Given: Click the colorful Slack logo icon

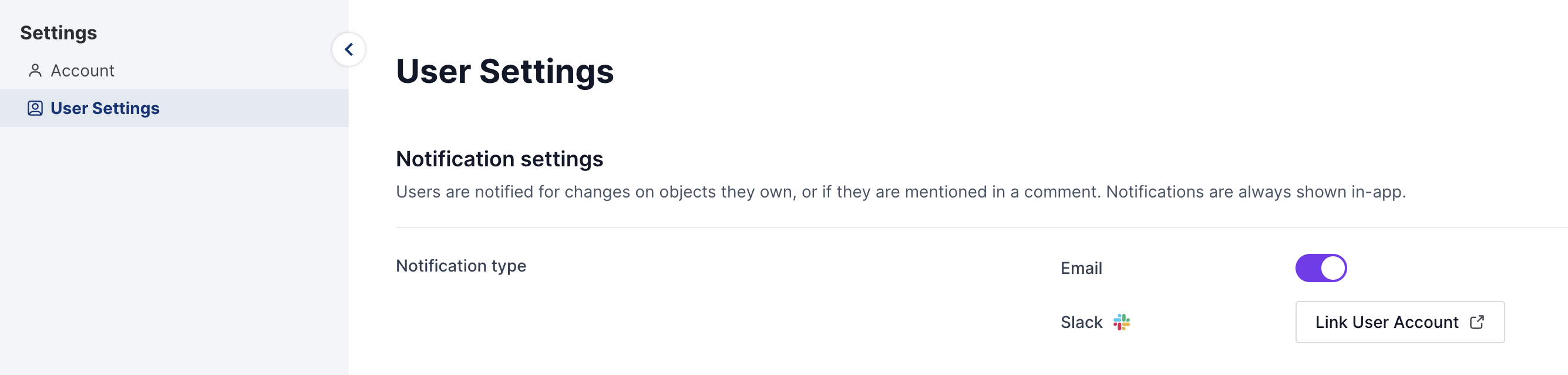Looking at the screenshot, I should point(1121,322).
